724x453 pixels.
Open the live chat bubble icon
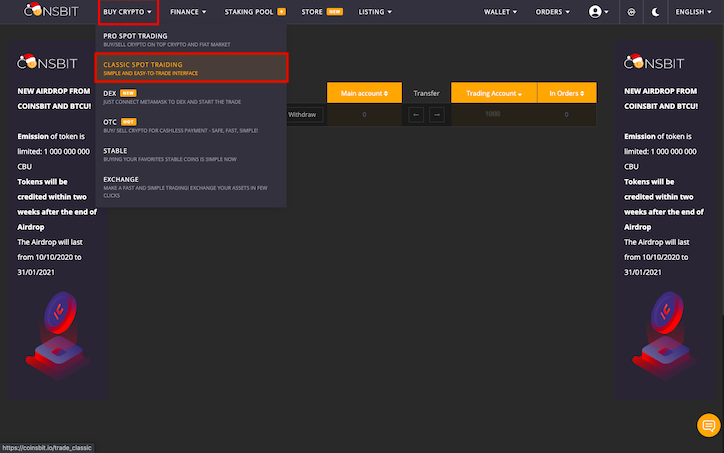point(708,425)
